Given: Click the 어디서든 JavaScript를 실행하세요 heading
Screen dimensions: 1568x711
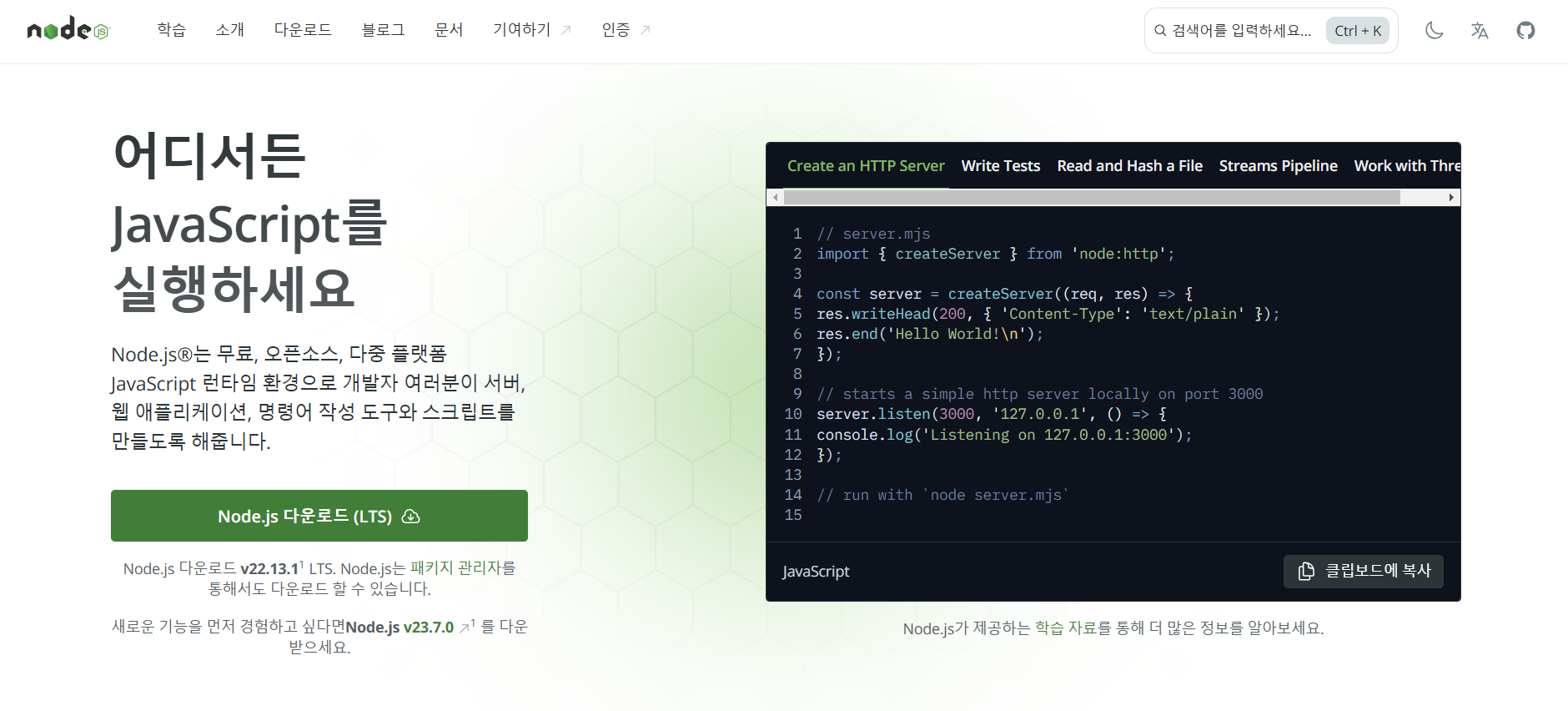Looking at the screenshot, I should pyautogui.click(x=250, y=222).
